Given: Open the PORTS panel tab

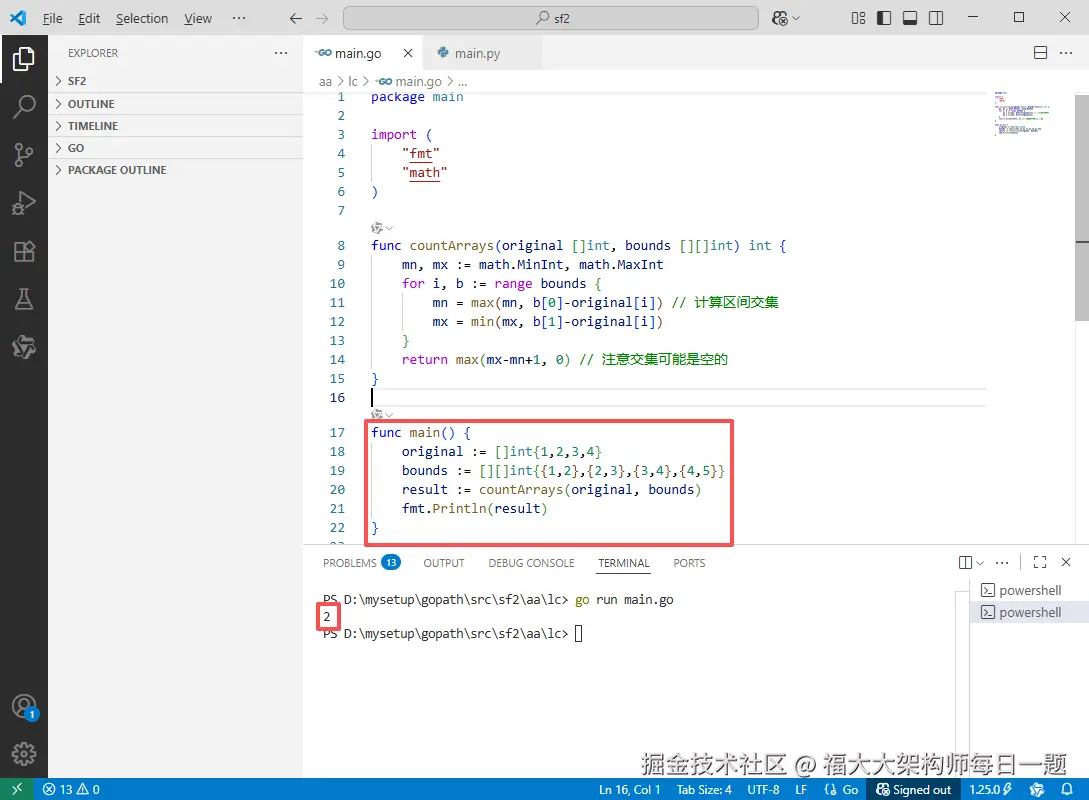Looking at the screenshot, I should pyautogui.click(x=689, y=562).
